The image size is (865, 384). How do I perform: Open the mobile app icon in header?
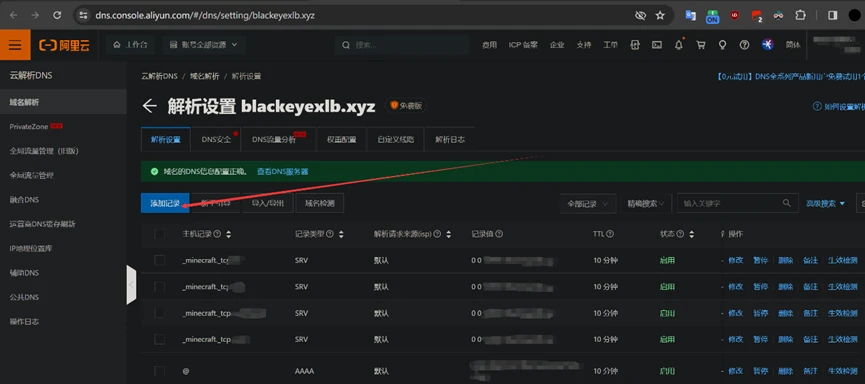636,45
